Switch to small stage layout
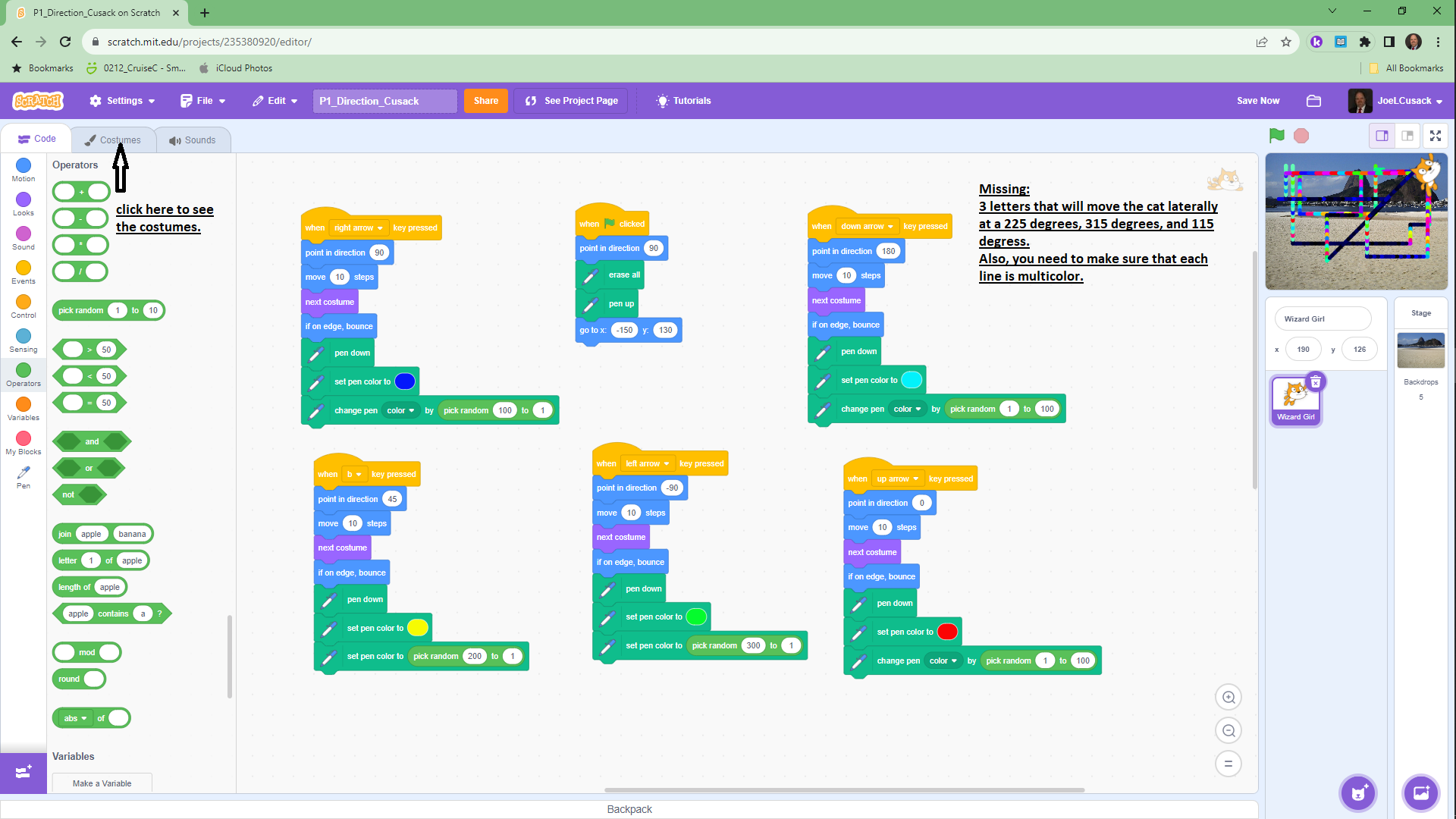1456x819 pixels. (x=1382, y=136)
